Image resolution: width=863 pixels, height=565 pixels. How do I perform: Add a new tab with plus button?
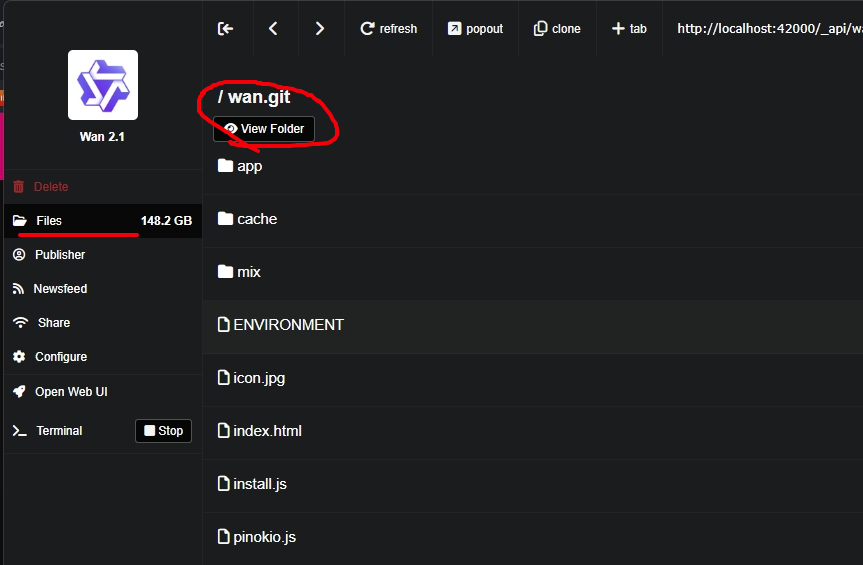tap(629, 29)
